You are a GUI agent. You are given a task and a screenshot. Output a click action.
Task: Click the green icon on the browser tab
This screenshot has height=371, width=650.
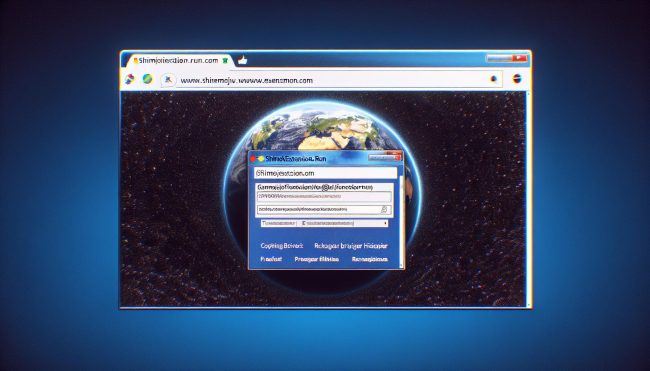point(225,61)
